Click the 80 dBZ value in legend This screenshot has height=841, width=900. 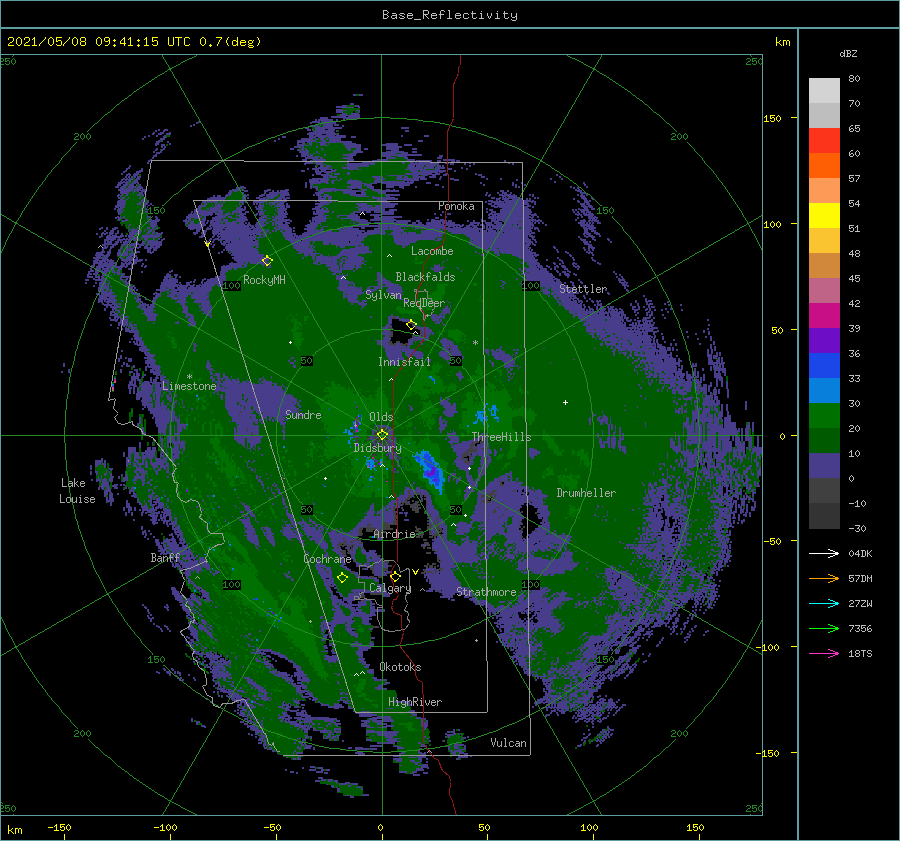pyautogui.click(x=854, y=79)
